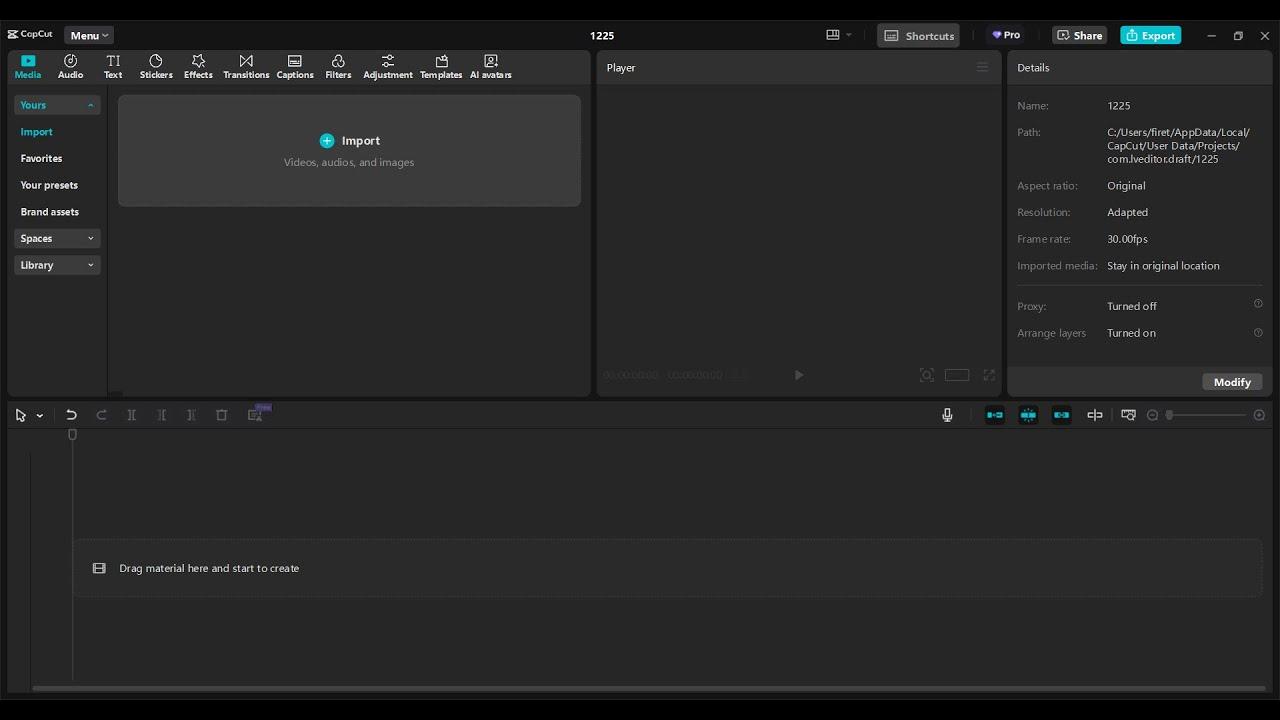This screenshot has height=720, width=1280.
Task: Open the AI avatars panel
Action: coord(490,67)
